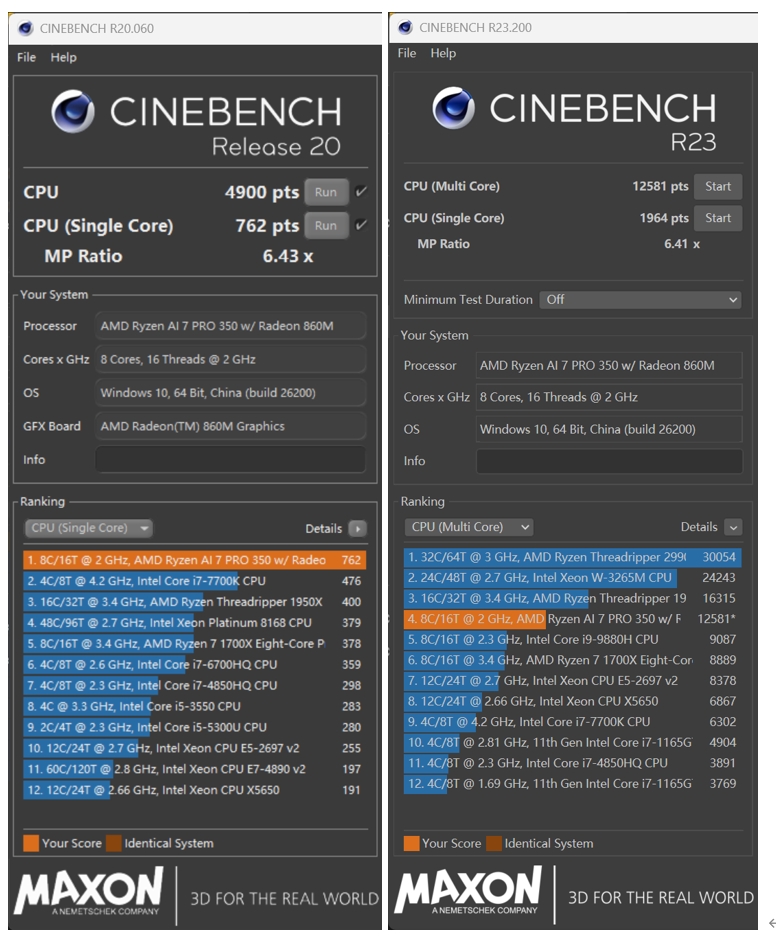This screenshot has width=776, height=939.
Task: Expand Details arrow in R20 ranking
Action: point(357,529)
